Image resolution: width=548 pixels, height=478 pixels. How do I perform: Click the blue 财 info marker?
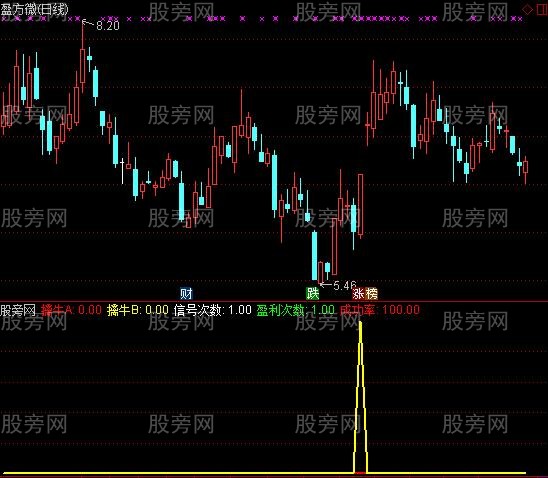point(186,294)
